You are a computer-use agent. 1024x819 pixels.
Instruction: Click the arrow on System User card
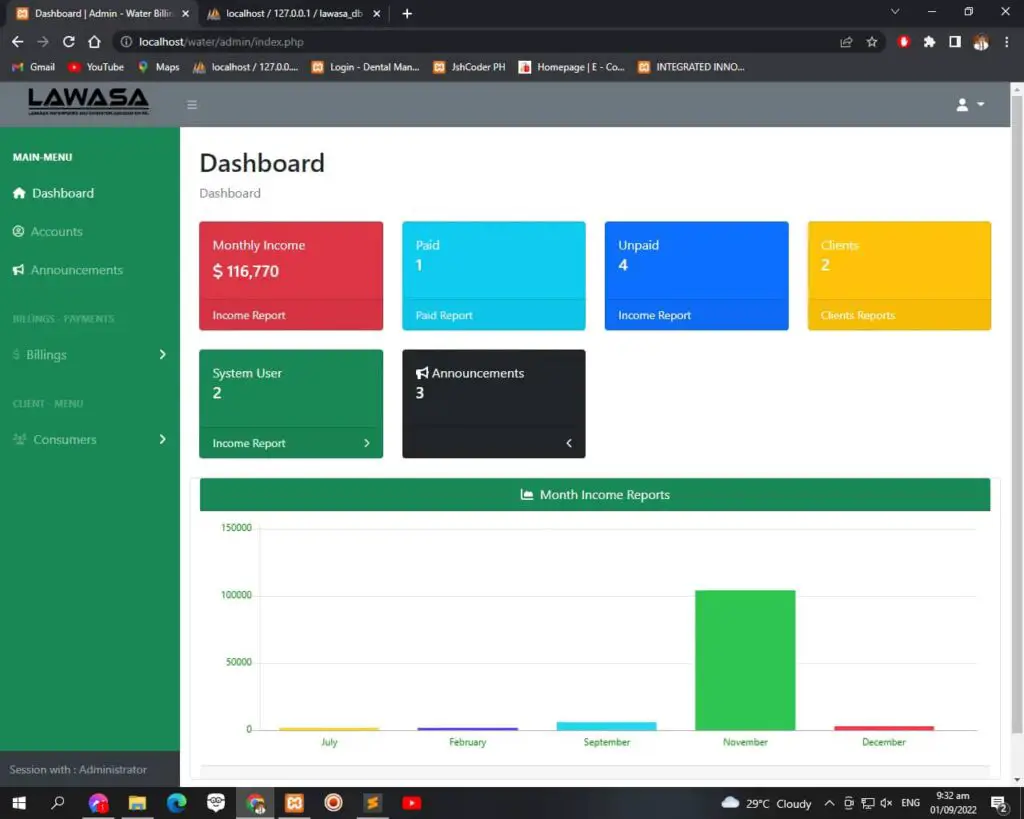pyautogui.click(x=366, y=443)
